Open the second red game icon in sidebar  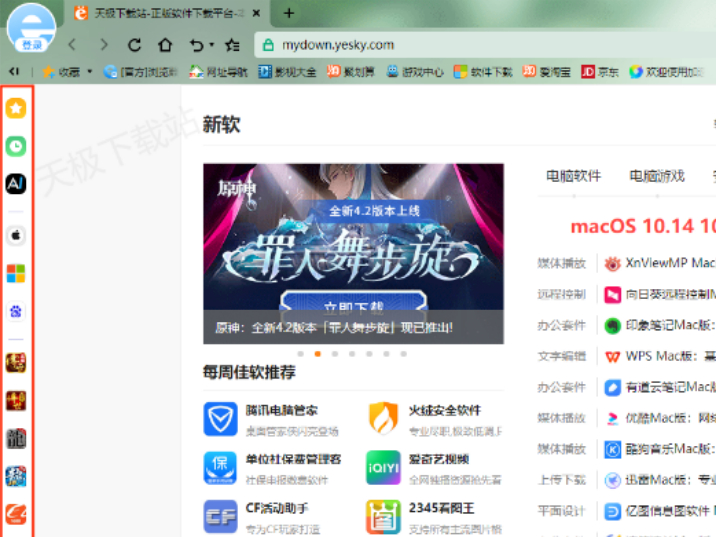(16, 401)
